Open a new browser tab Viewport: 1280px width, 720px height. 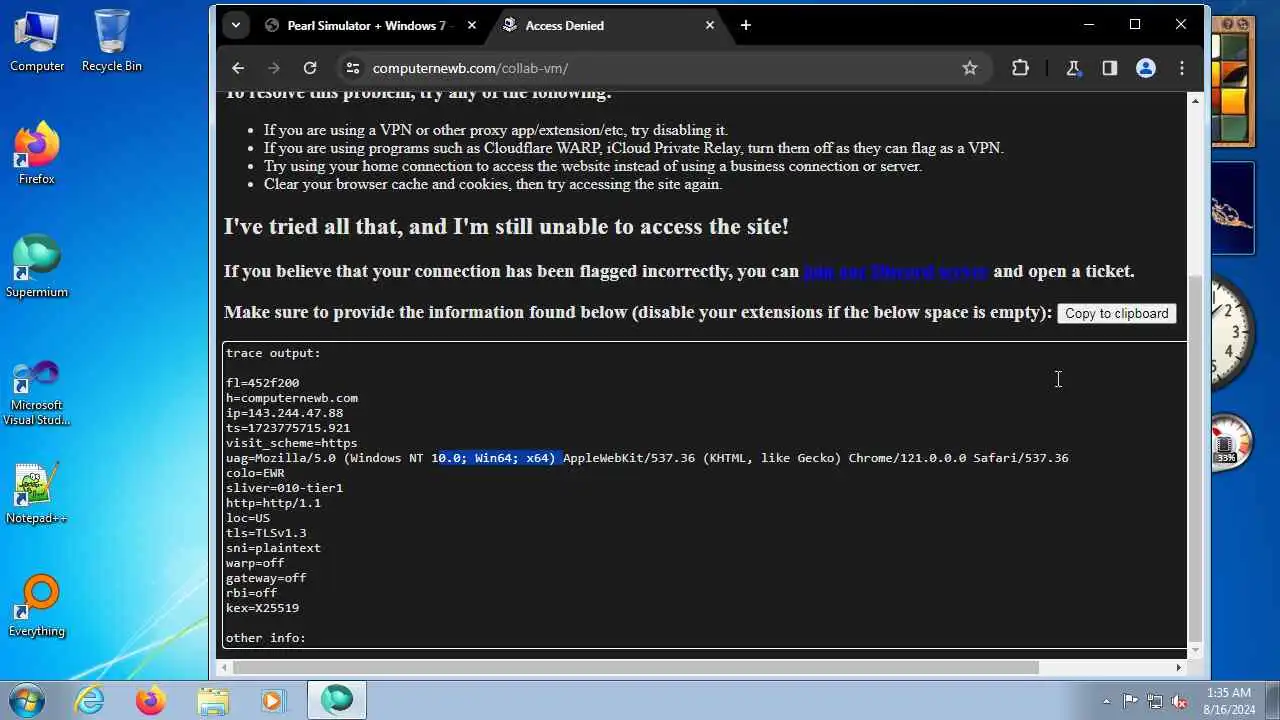pos(745,25)
